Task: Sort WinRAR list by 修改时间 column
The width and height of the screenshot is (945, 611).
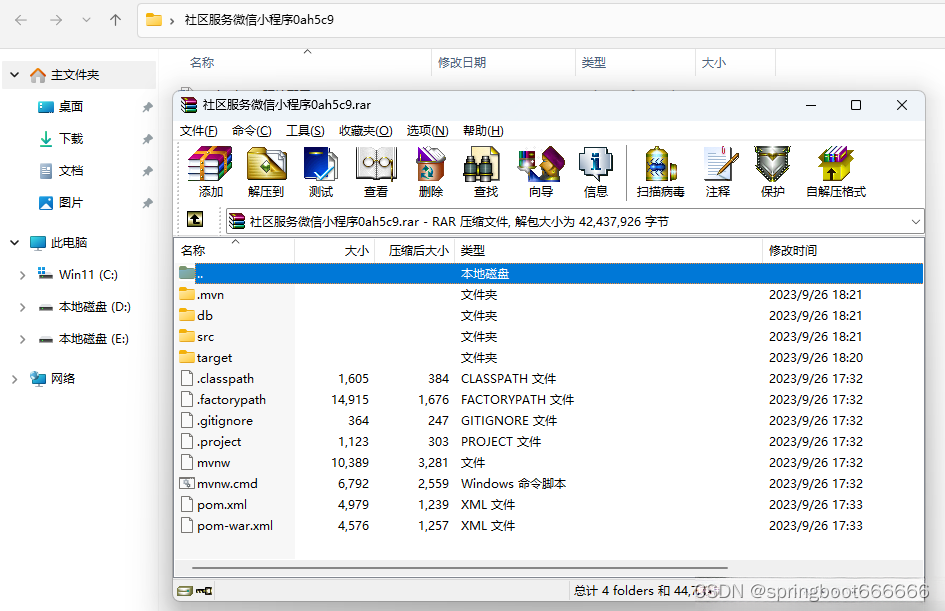Action: (x=843, y=251)
